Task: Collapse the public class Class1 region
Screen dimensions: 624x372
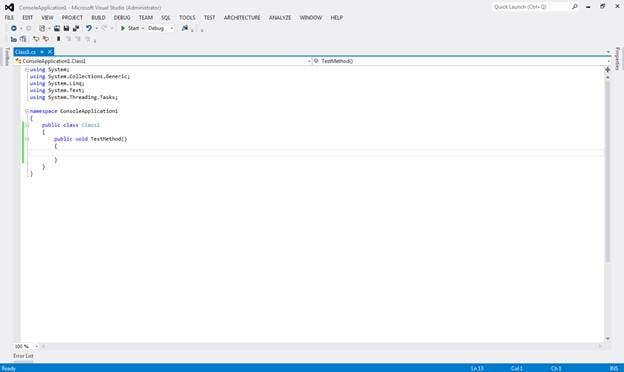Action: click(x=27, y=125)
